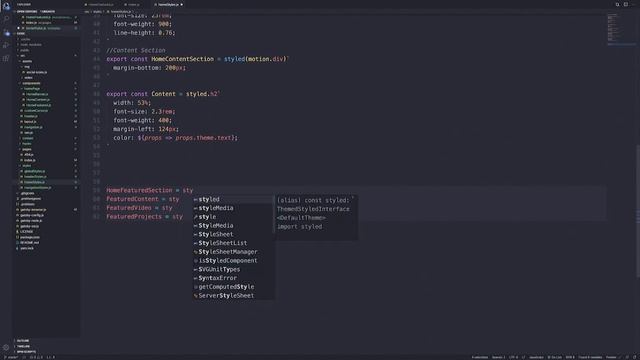640x360 pixels.
Task: Expand the TIMELINE panel
Action: coord(23,346)
